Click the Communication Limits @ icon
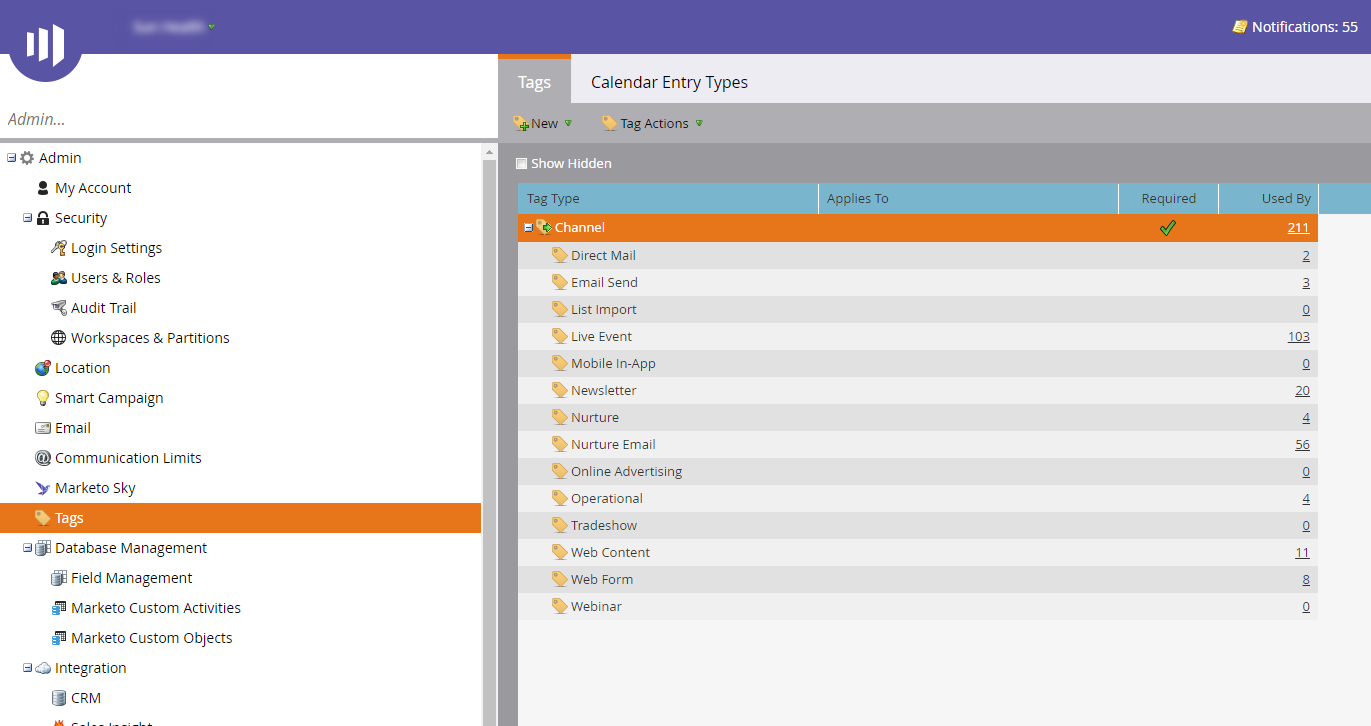 [42, 458]
